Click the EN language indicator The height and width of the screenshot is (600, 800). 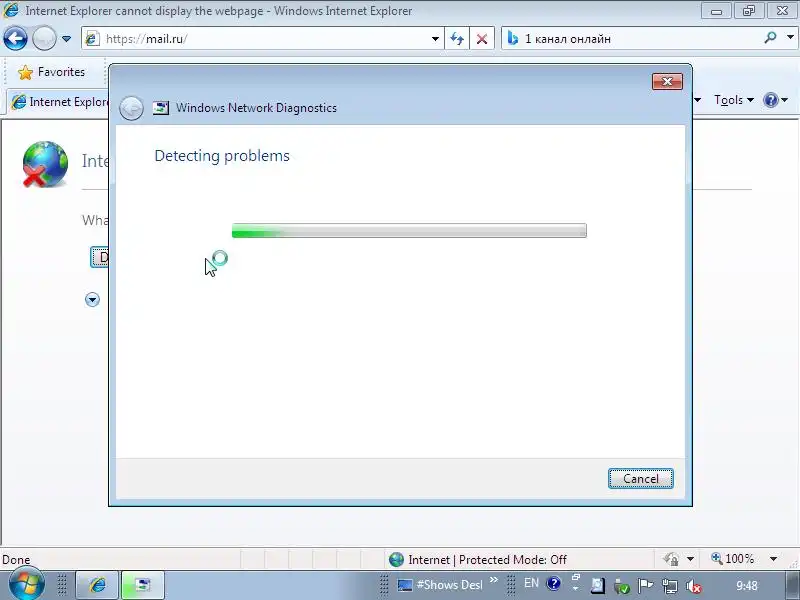(531, 583)
